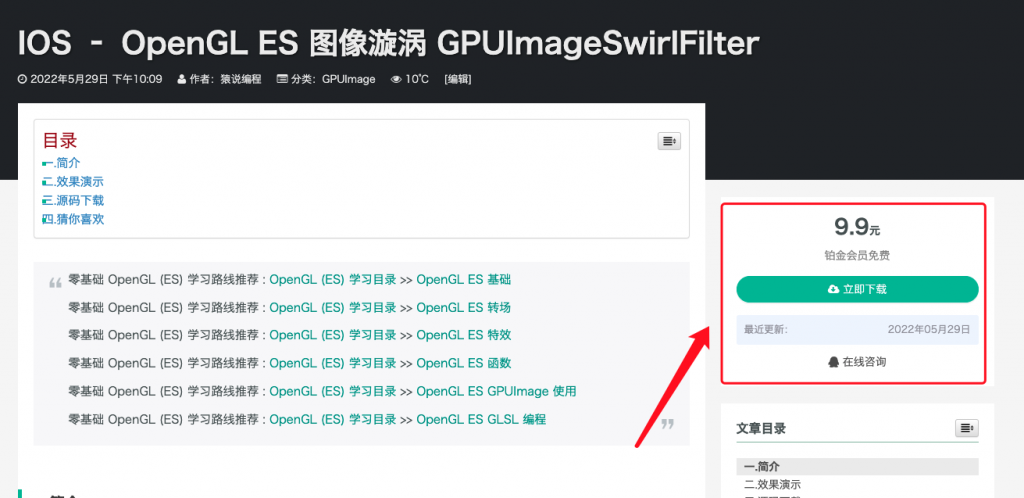Viewport: 1024px width, 498px height.
Task: Open OpenGL (ES) 学习目录 link in 基础 row
Action: [333, 280]
